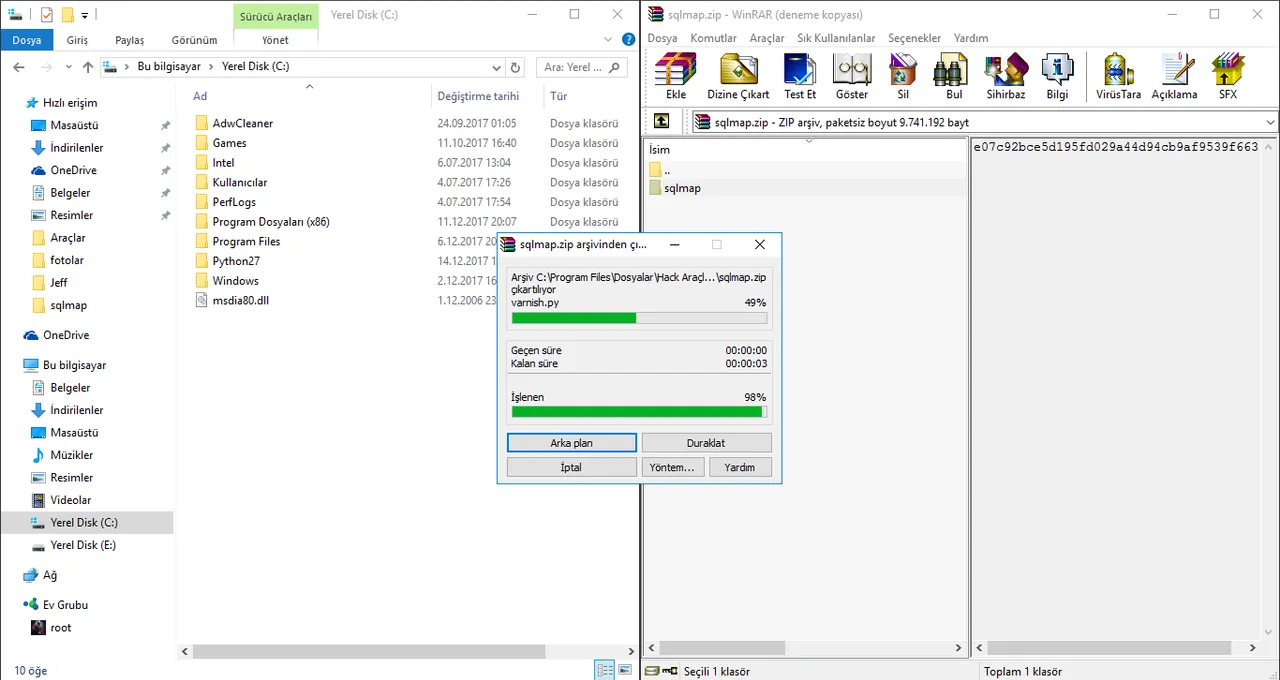Image resolution: width=1280 pixels, height=680 pixels.
Task: Click the İşlenen total progress bar
Action: (x=639, y=411)
